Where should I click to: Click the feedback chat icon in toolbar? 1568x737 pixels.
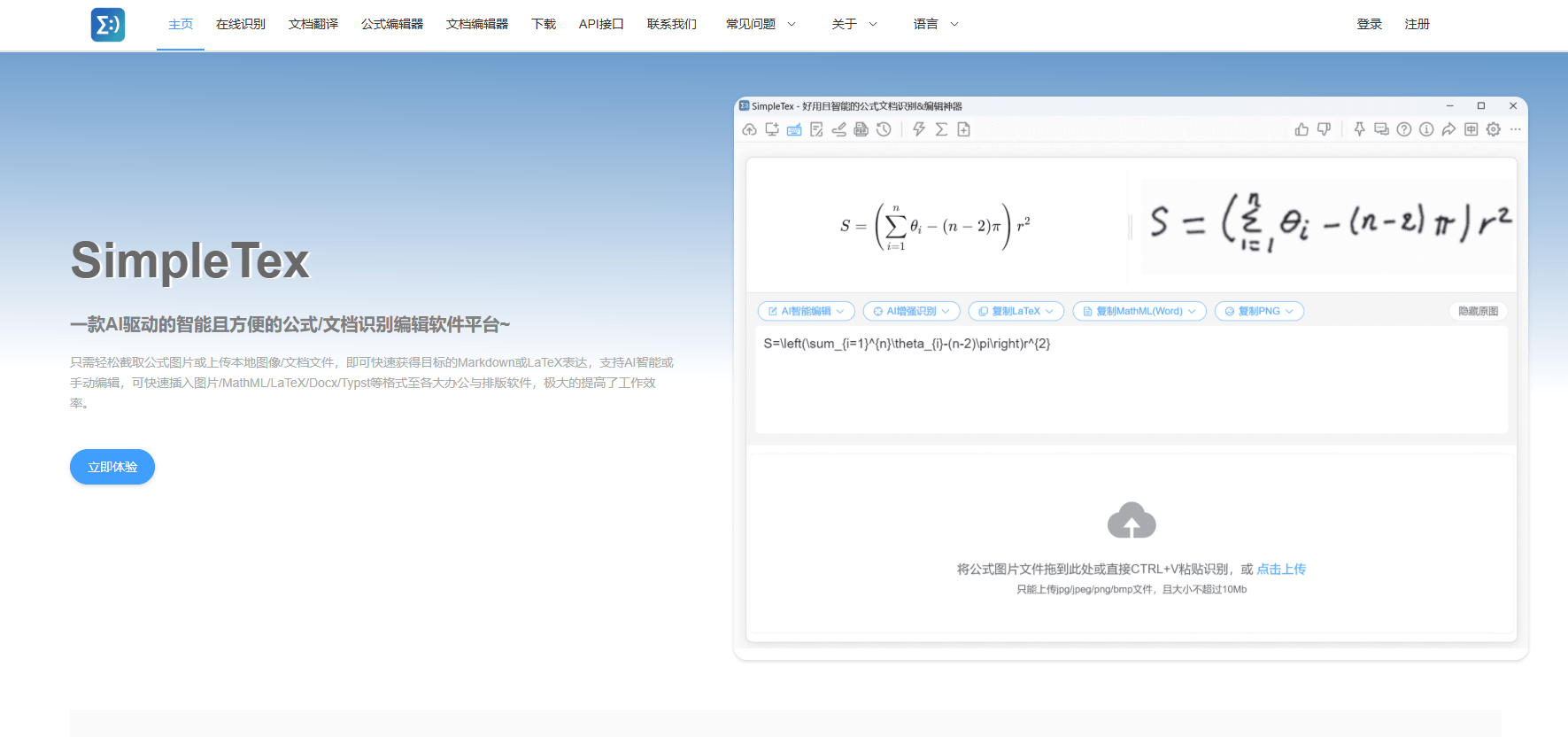1381,129
